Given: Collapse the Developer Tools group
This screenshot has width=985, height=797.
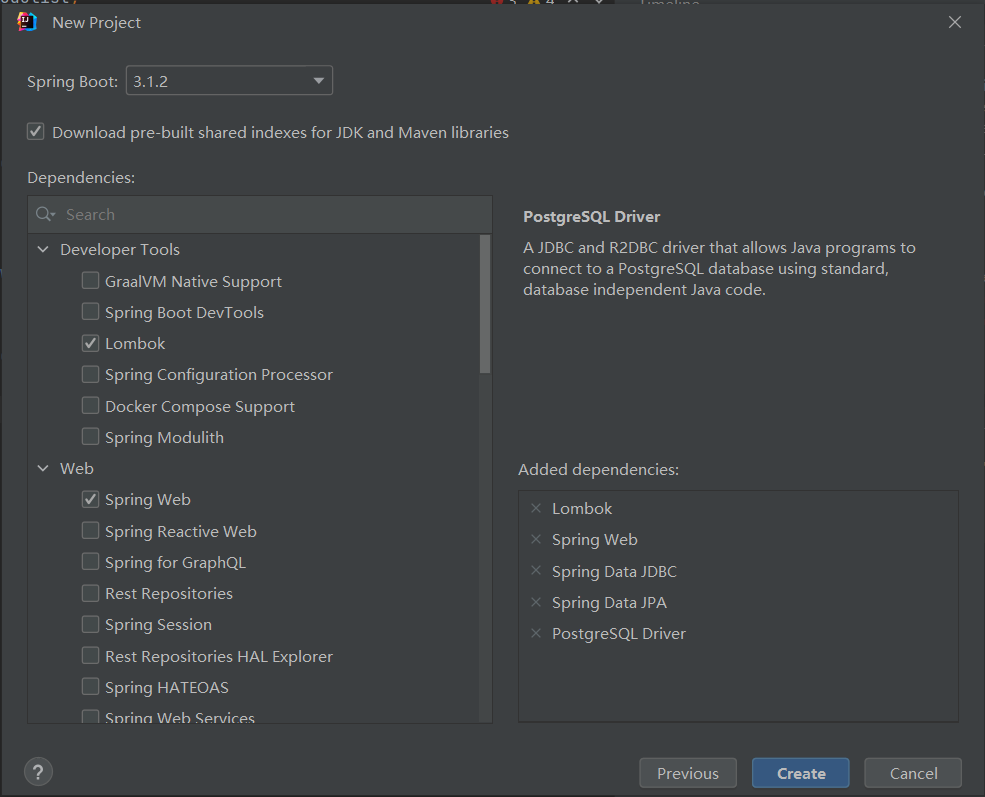Looking at the screenshot, I should [x=43, y=249].
